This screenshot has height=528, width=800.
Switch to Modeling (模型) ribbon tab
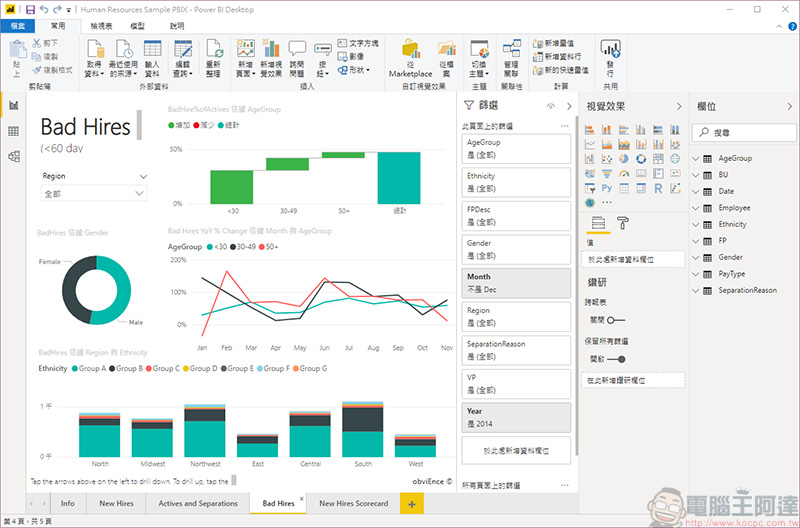(137, 26)
